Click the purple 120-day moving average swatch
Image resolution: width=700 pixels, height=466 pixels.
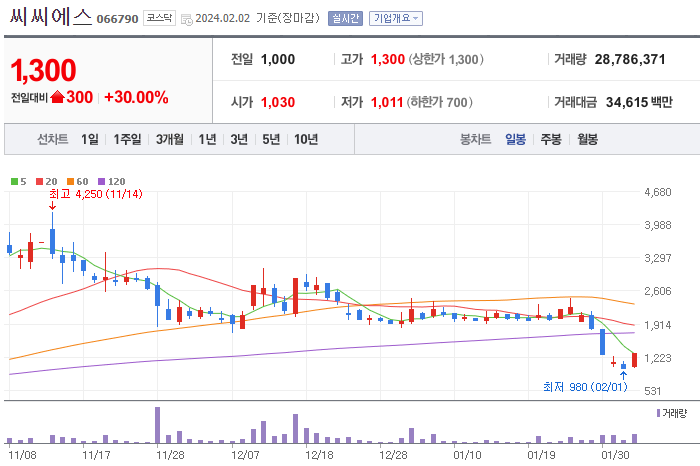pos(101,182)
